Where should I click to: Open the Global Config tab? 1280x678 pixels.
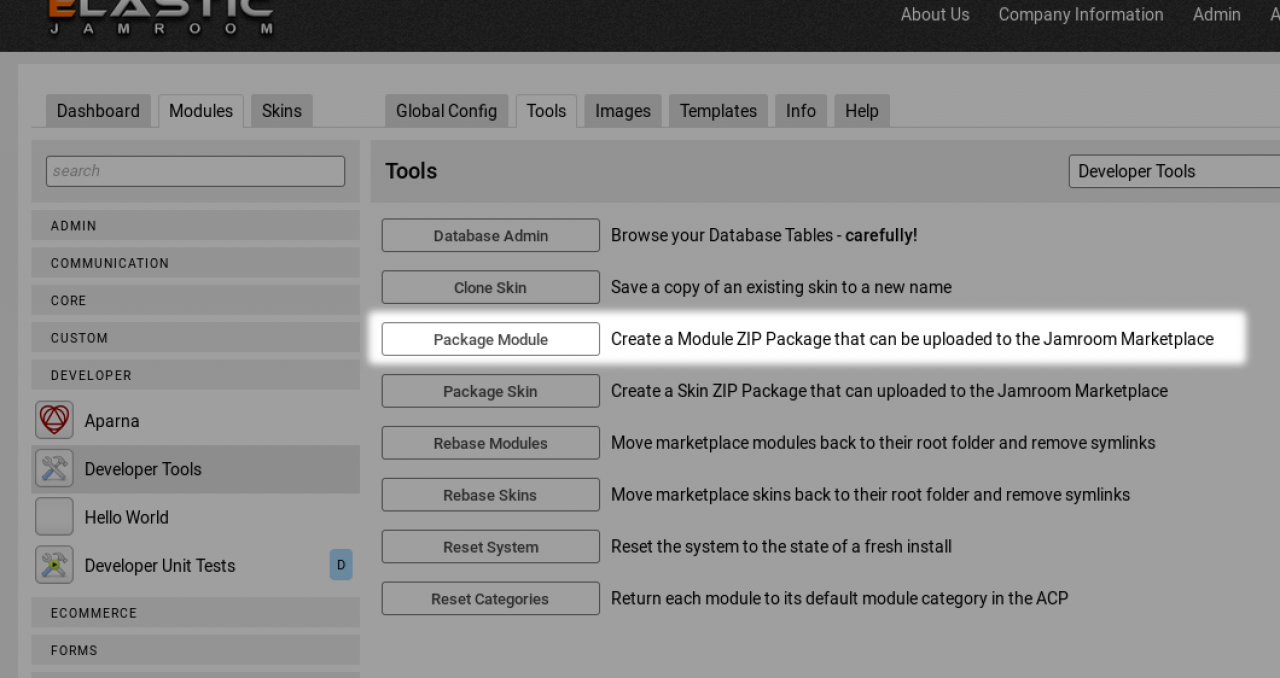pyautogui.click(x=446, y=111)
